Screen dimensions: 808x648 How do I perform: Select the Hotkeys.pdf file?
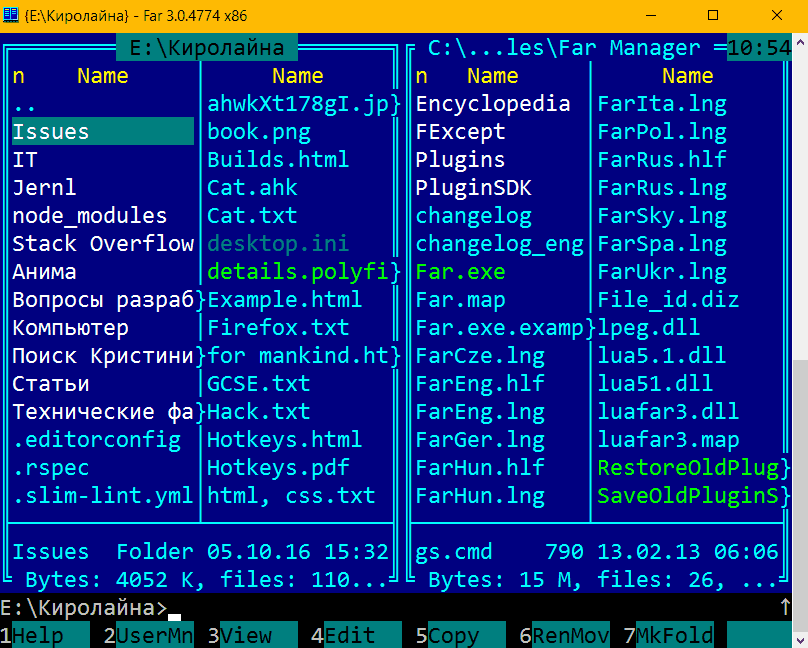point(278,468)
